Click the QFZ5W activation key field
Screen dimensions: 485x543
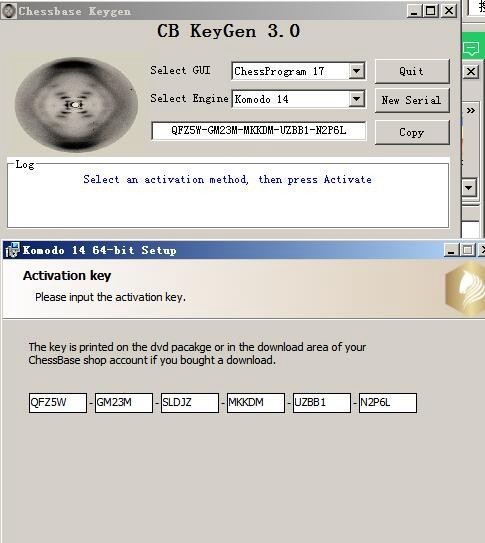(x=58, y=403)
